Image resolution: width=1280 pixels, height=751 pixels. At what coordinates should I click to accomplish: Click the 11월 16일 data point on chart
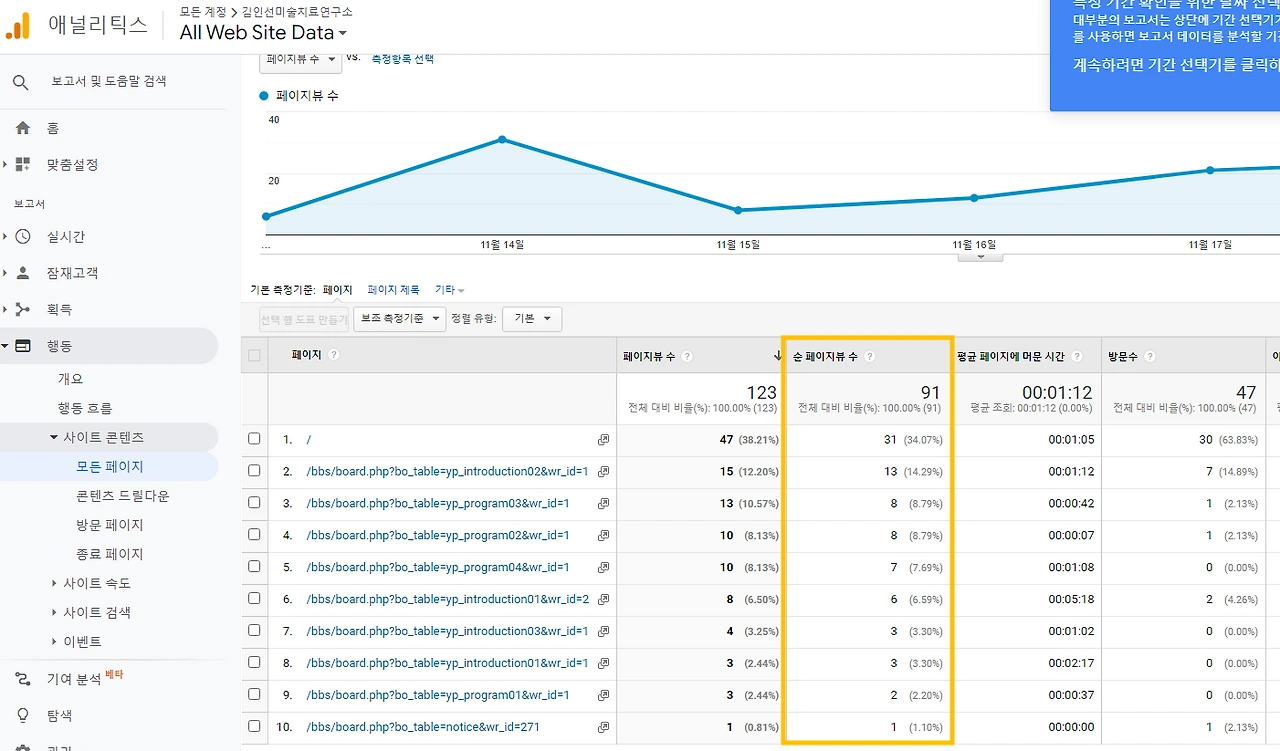tap(974, 198)
